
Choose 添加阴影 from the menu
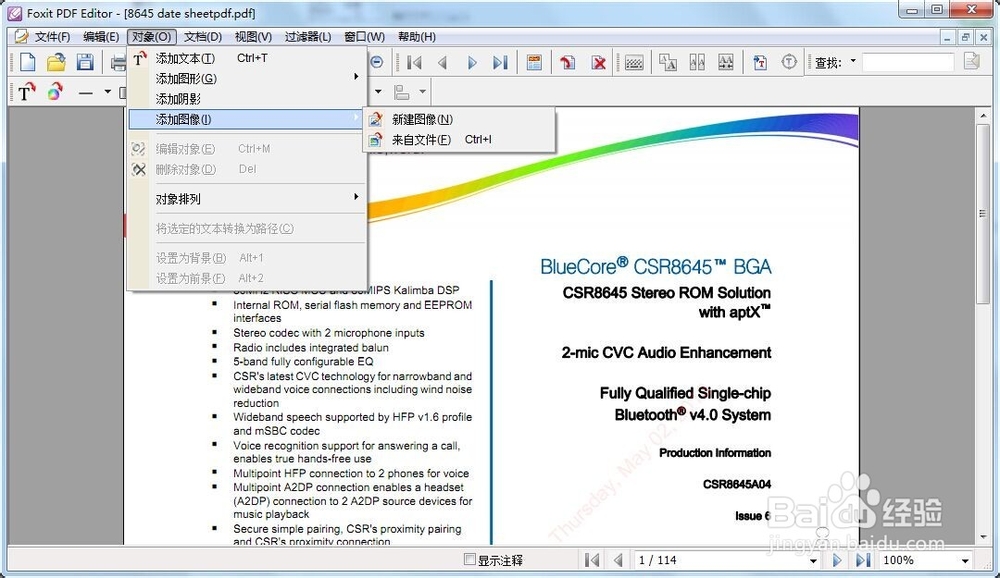[247, 99]
